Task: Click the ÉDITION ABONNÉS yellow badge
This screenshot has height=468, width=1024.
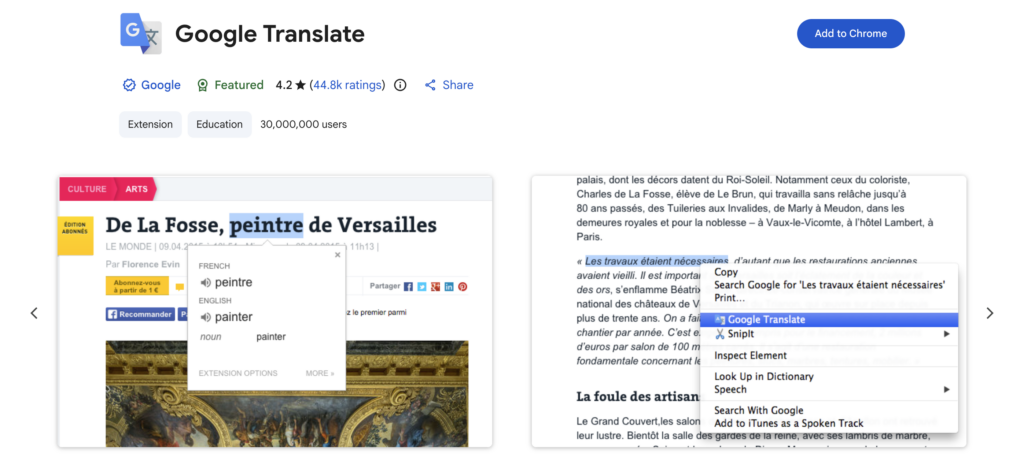Action: click(75, 236)
